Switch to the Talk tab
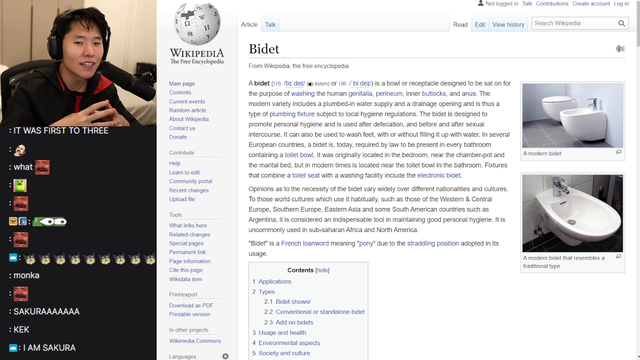 270,24
